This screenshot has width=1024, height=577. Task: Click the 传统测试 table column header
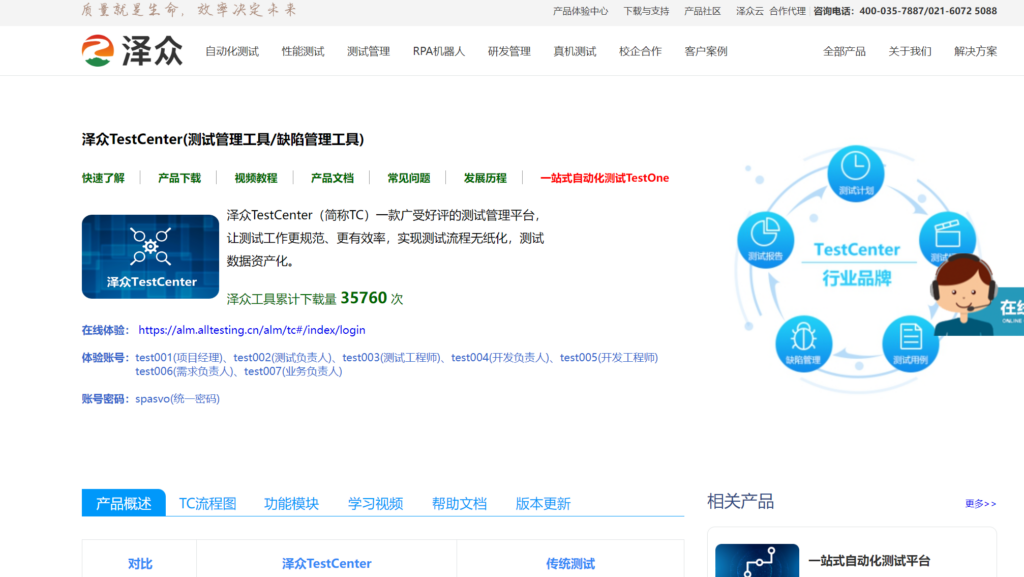tap(570, 563)
